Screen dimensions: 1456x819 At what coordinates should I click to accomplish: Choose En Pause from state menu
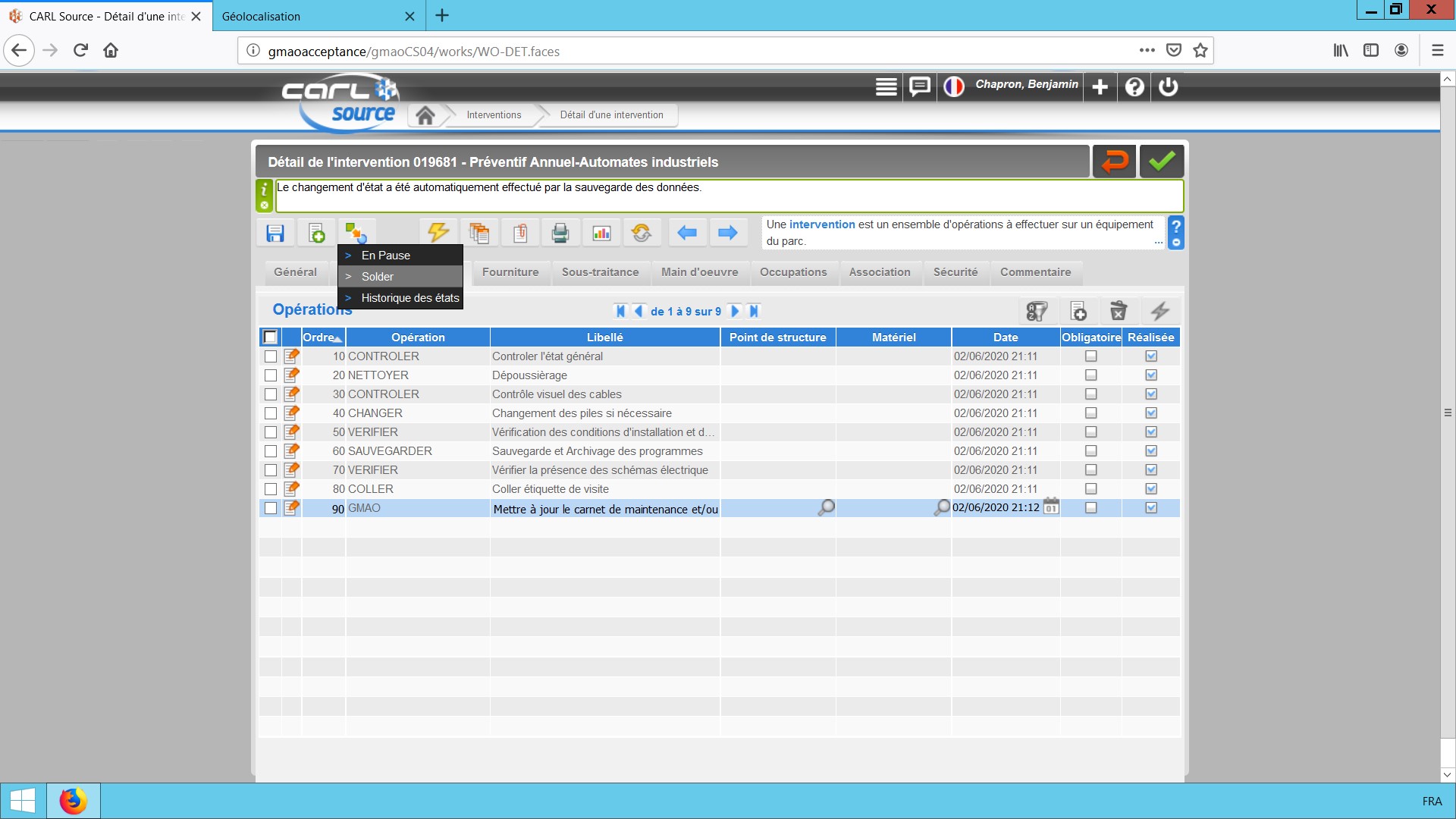pyautogui.click(x=385, y=256)
